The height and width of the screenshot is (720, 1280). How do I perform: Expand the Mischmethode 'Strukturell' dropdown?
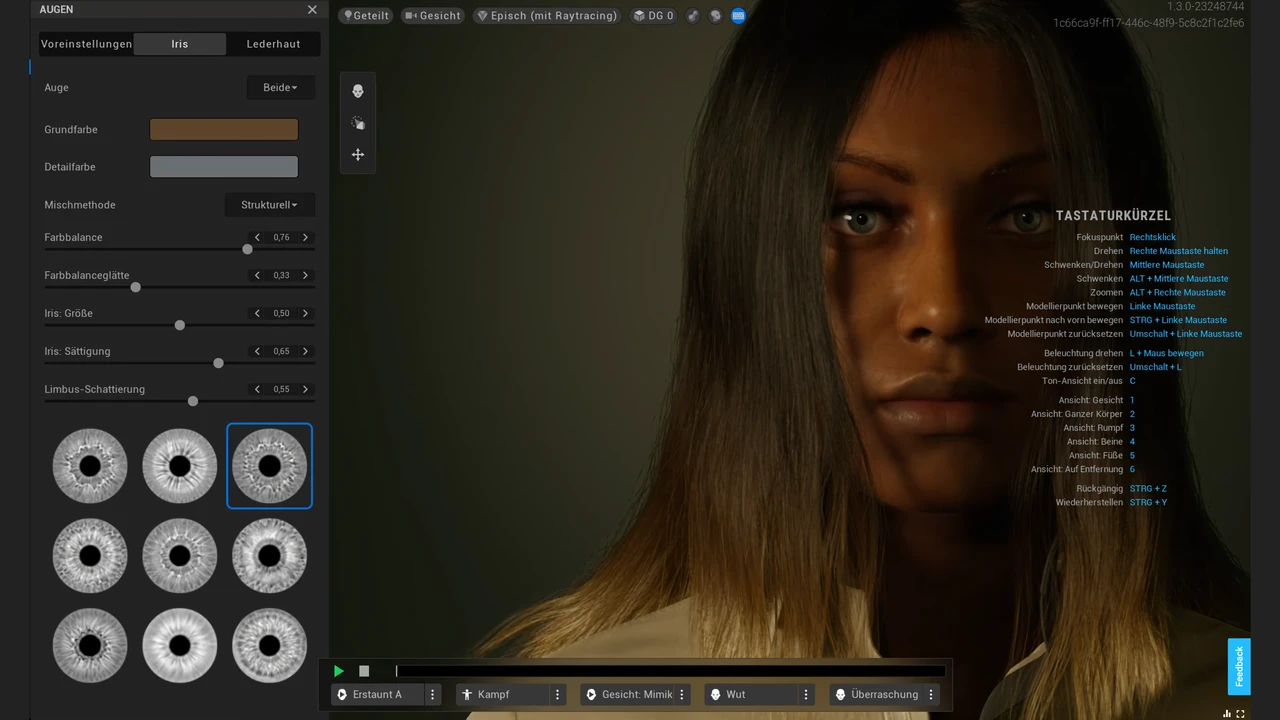[x=269, y=205]
